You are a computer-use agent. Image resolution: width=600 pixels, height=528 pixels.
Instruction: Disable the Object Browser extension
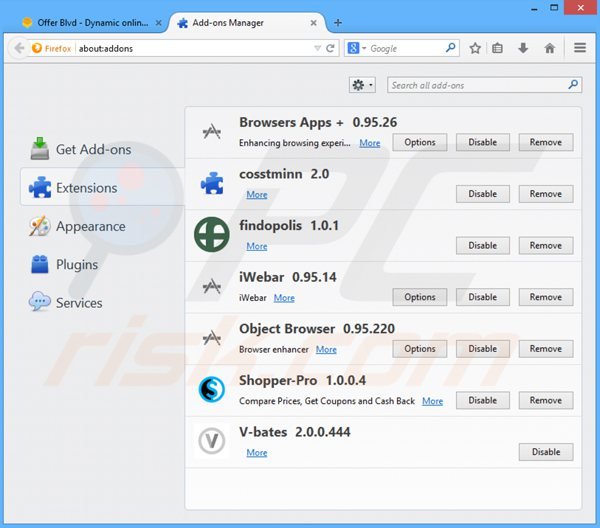click(483, 349)
